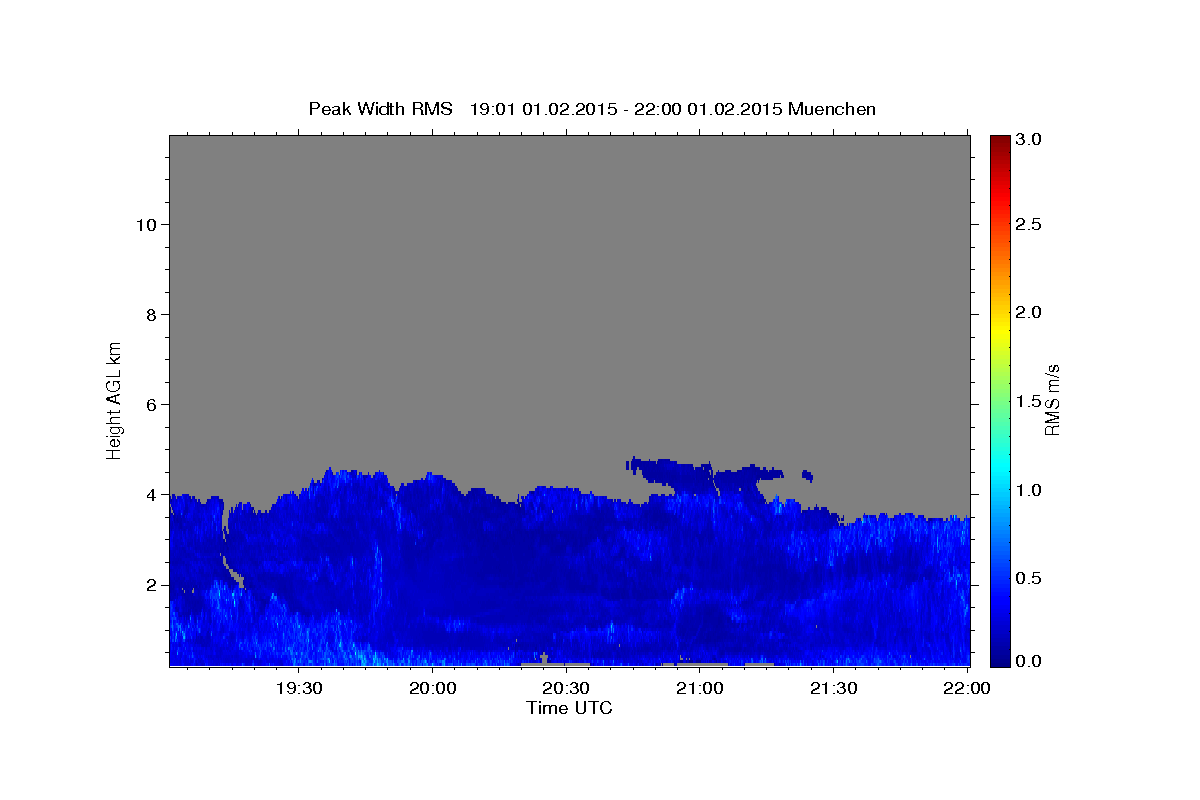Click the colorbar value 2.0
Viewport: 1200px width, 800px height.
1030,313
